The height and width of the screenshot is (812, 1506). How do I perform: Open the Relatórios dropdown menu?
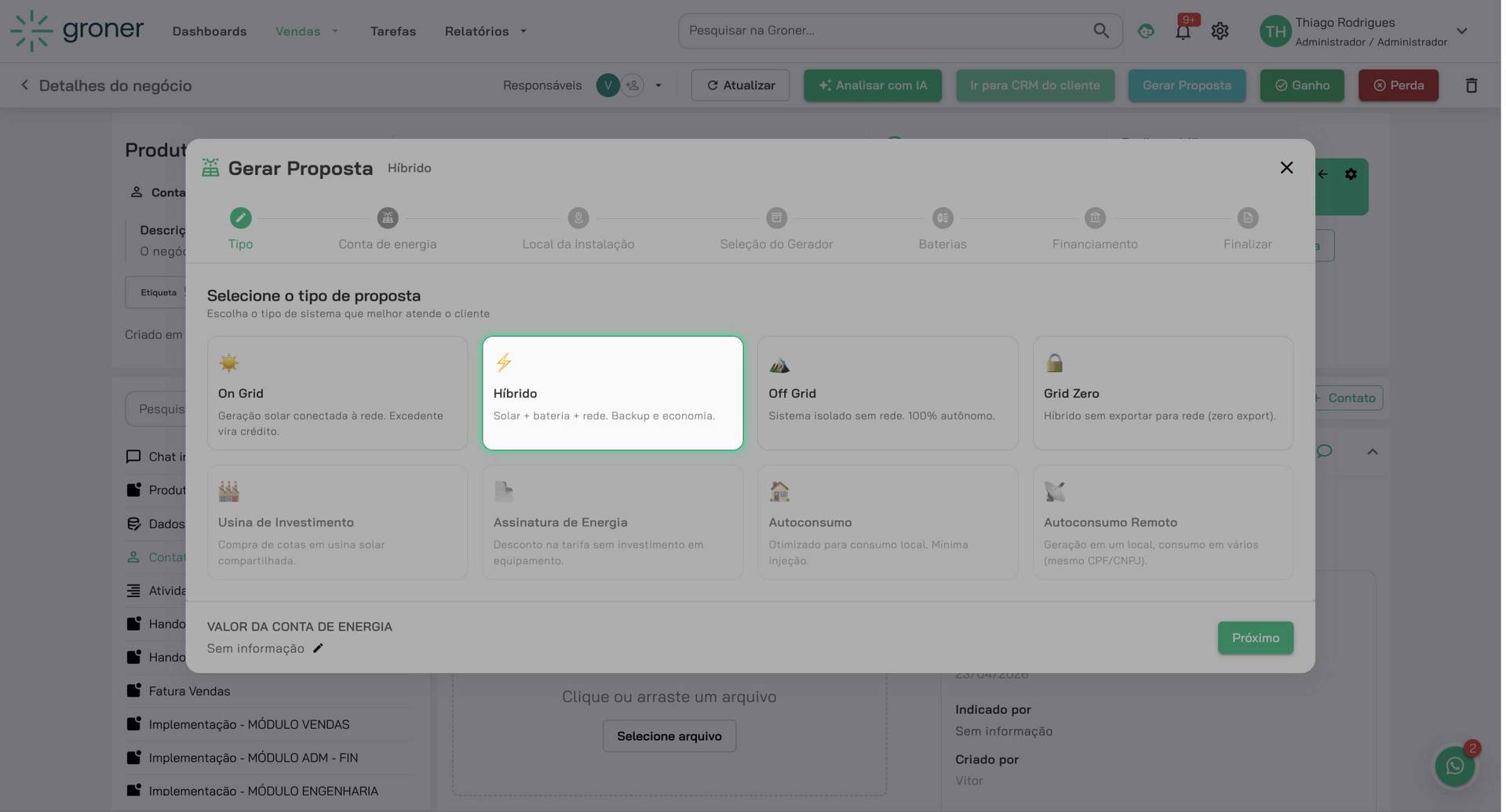tap(485, 31)
